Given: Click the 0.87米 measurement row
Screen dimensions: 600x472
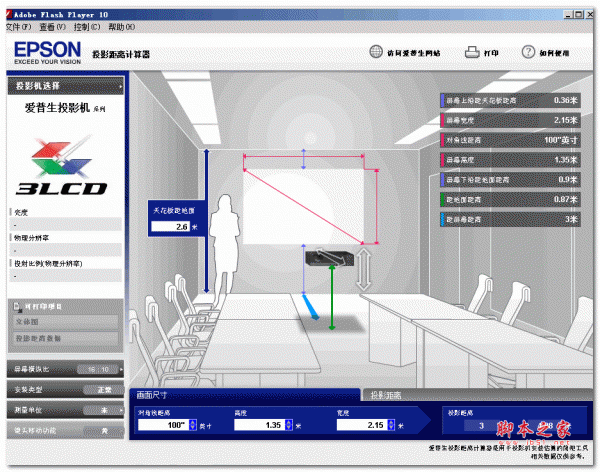Looking at the screenshot, I should tap(510, 199).
